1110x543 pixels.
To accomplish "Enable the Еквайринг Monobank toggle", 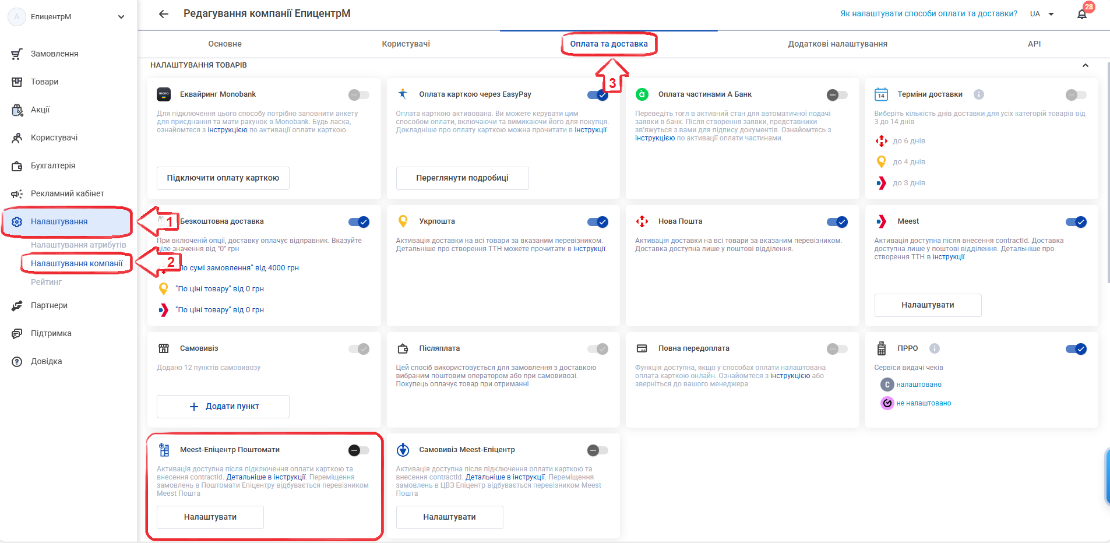I will click(x=359, y=95).
